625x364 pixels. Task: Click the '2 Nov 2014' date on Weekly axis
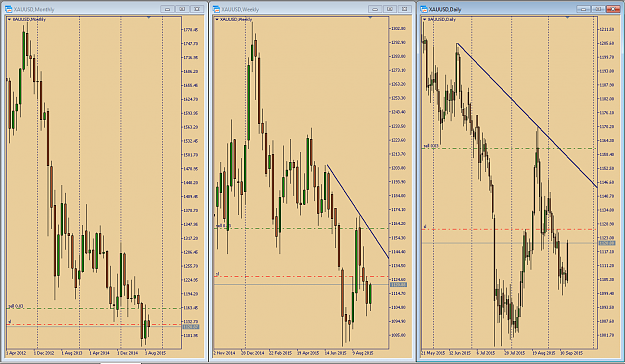tap(224, 352)
